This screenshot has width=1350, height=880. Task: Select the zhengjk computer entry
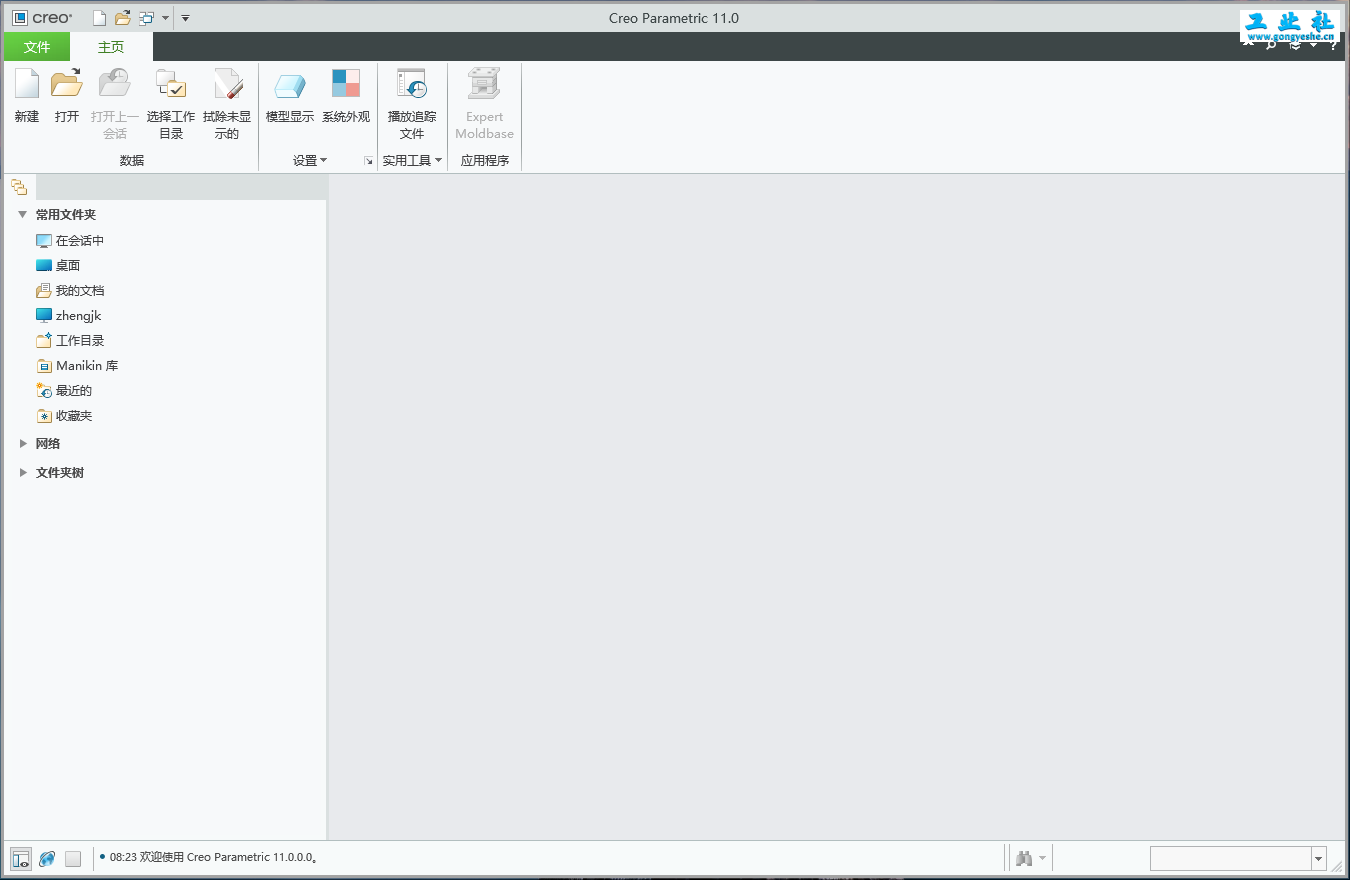[x=69, y=315]
